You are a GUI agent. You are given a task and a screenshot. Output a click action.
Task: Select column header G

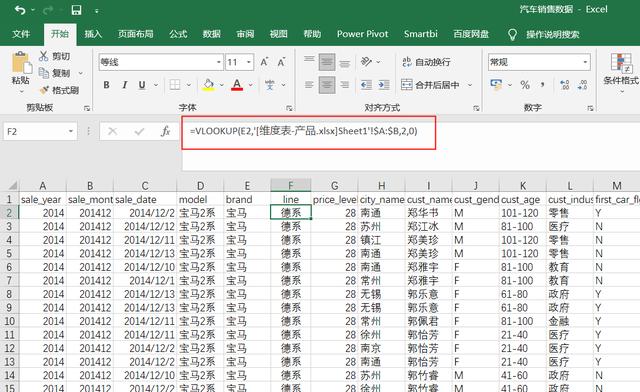tap(334, 186)
